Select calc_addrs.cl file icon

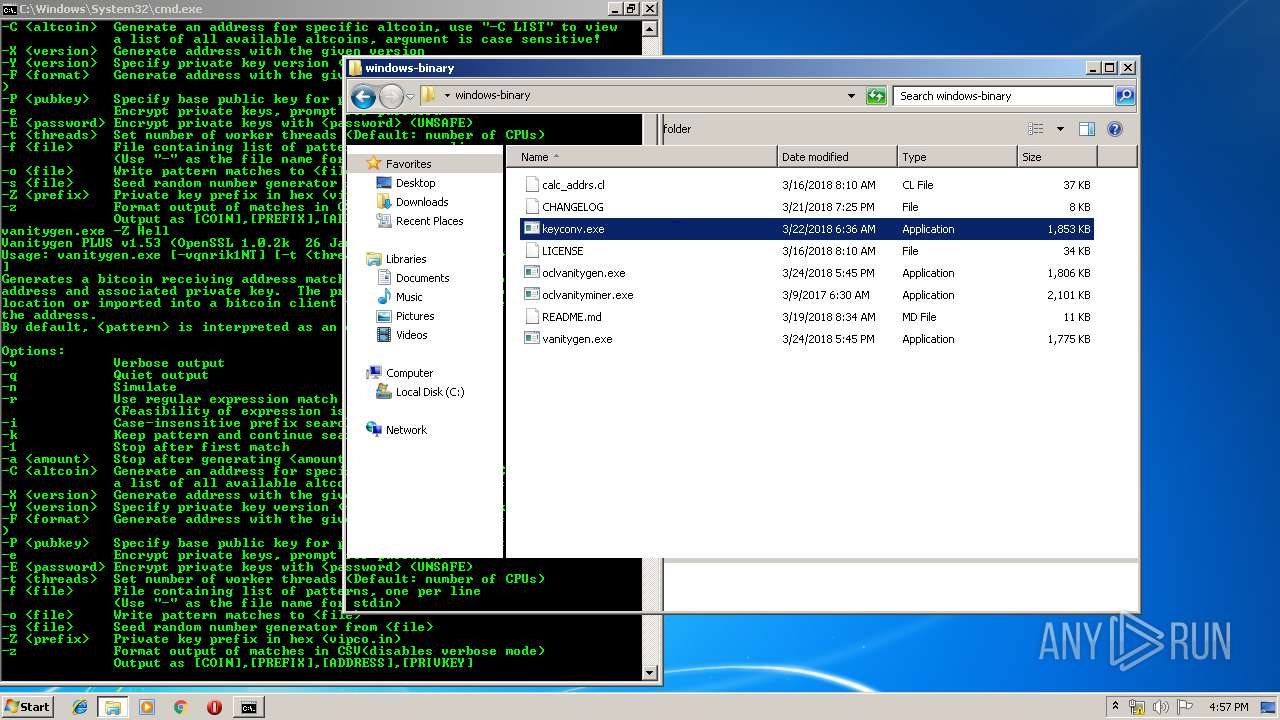pyautogui.click(x=532, y=185)
